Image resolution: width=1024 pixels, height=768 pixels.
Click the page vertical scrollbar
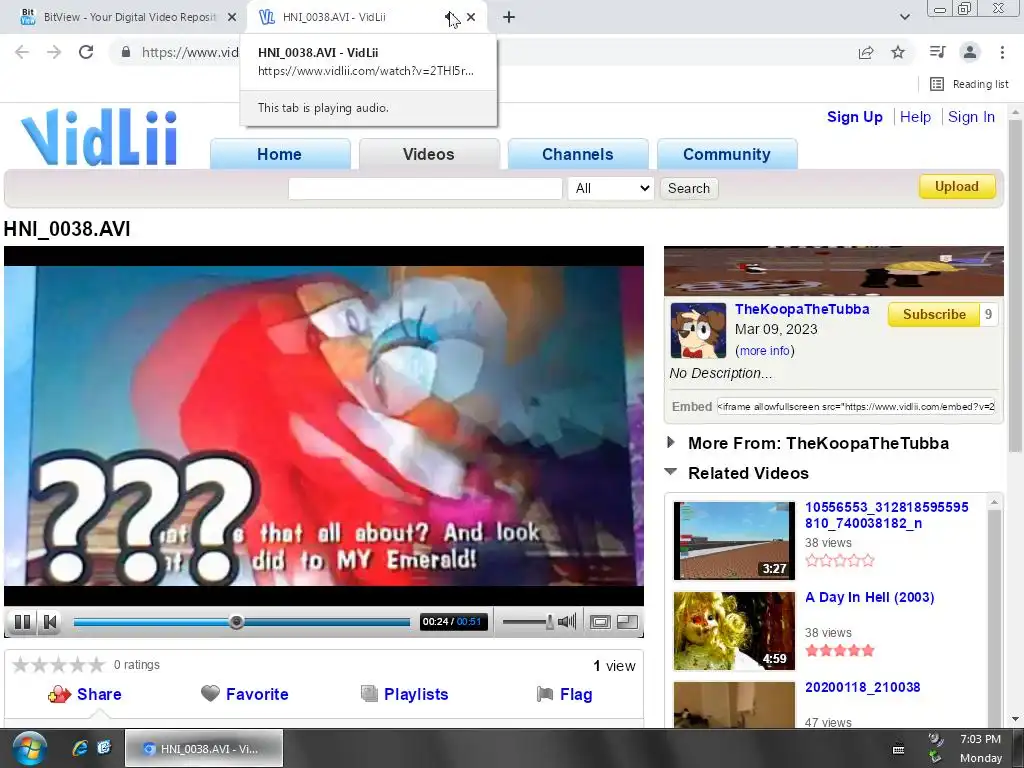tap(1015, 285)
